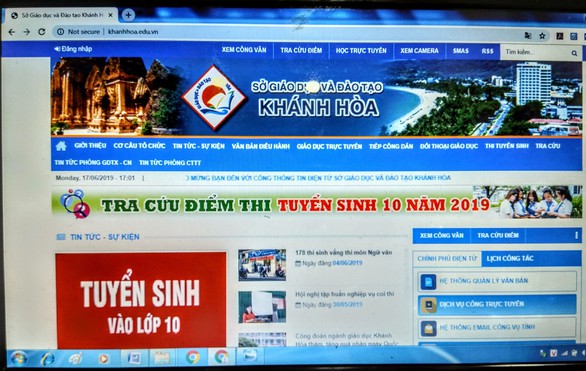Open the Word document taskbar icon
Viewport: 586px width, 371px height.
134,358
